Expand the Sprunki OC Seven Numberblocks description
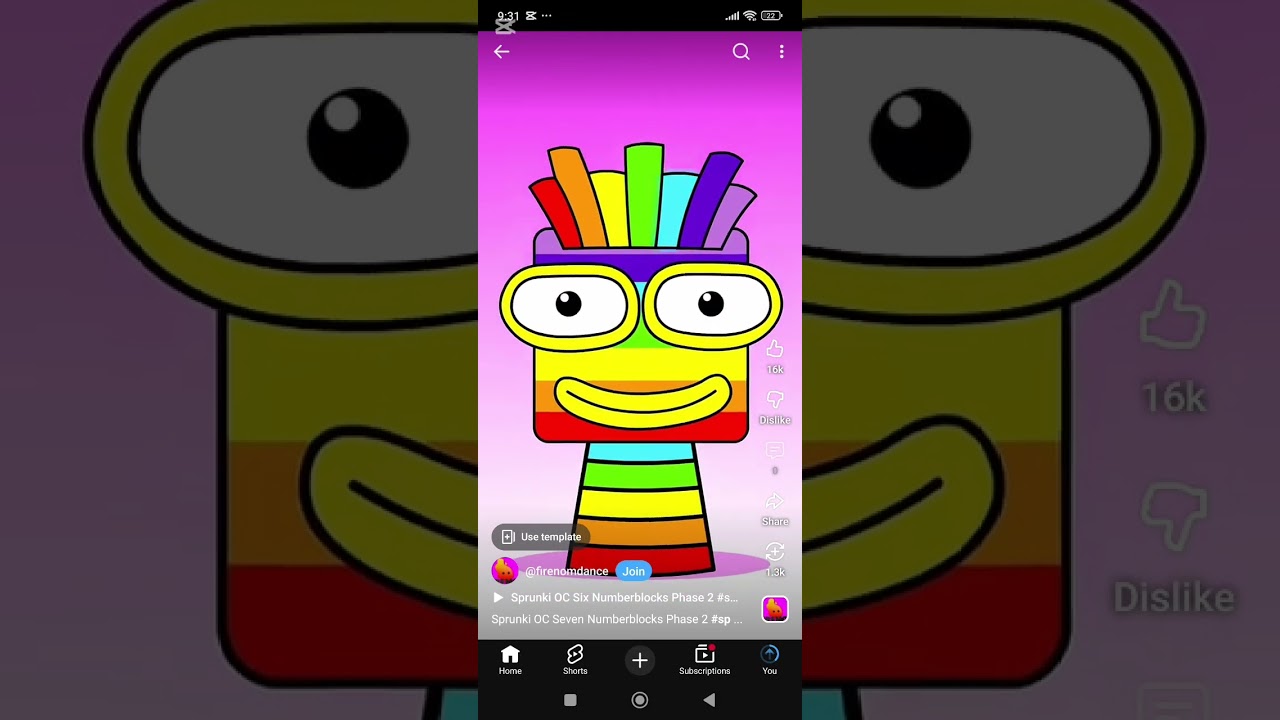This screenshot has height=720, width=1280. 617,619
